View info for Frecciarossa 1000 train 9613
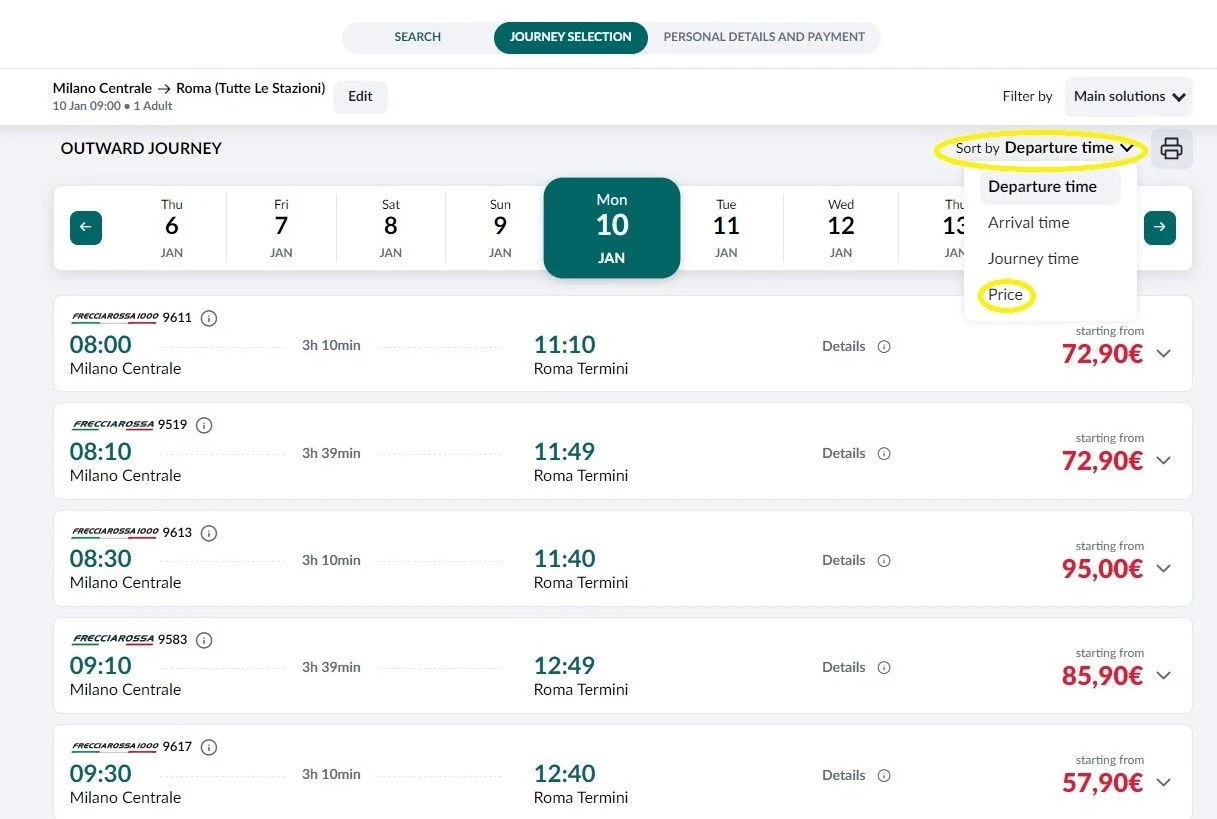The height and width of the screenshot is (819, 1217). 208,533
